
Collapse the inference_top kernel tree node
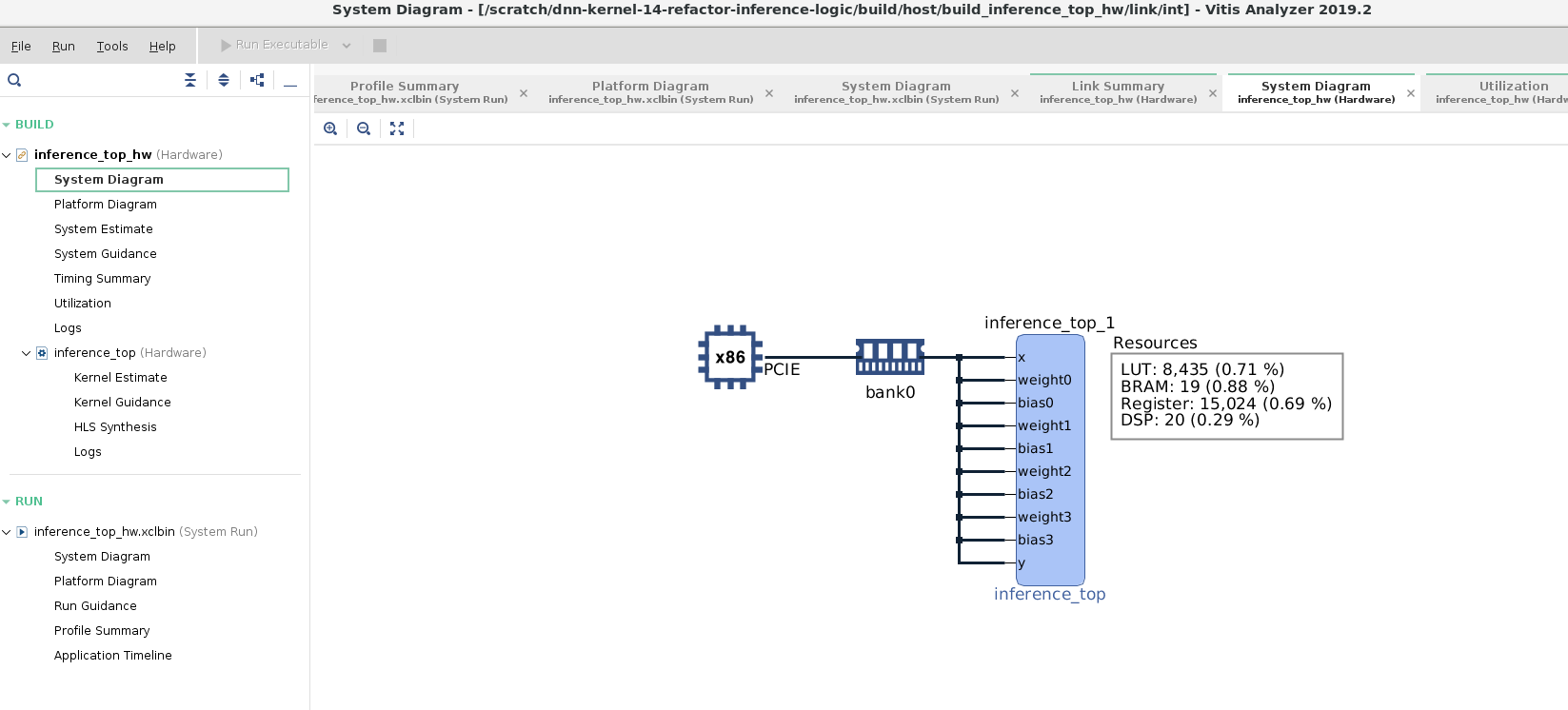27,353
